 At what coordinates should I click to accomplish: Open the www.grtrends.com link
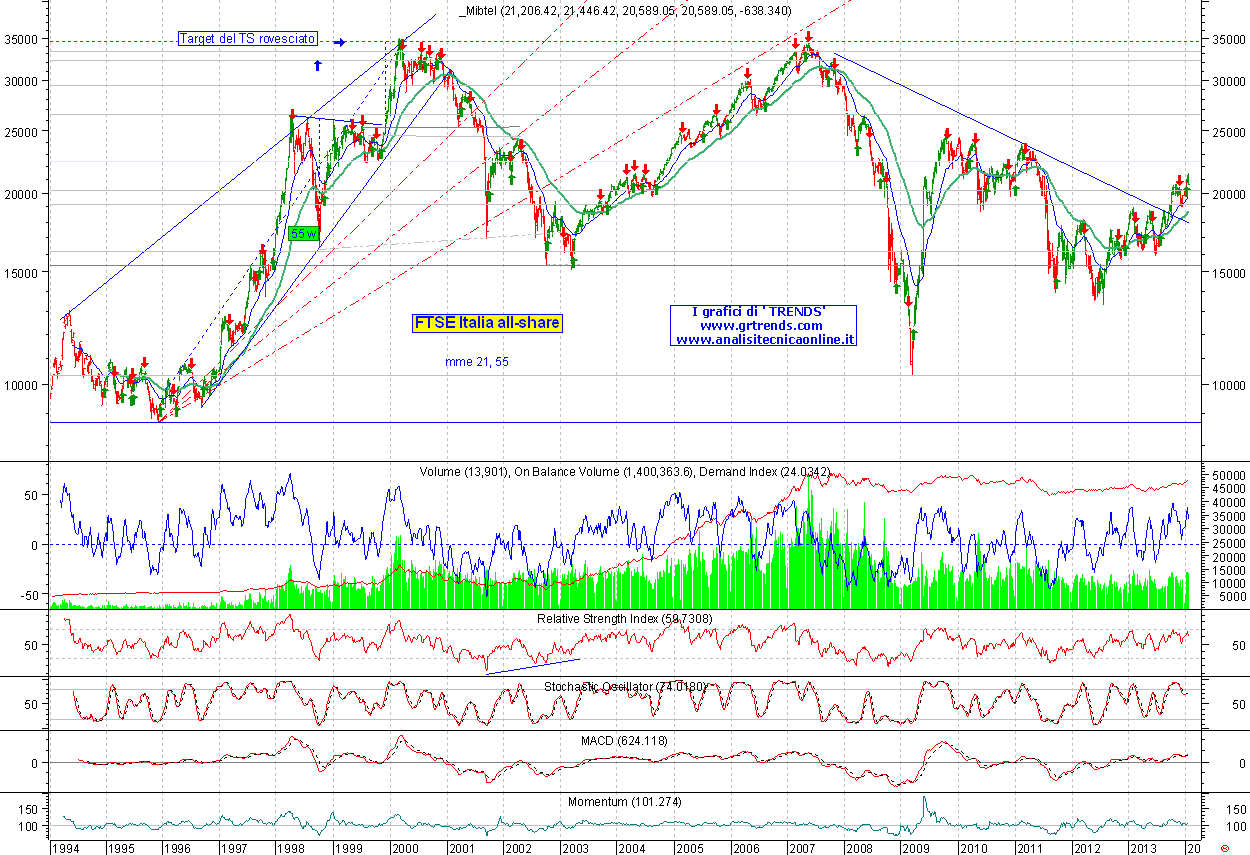click(761, 326)
